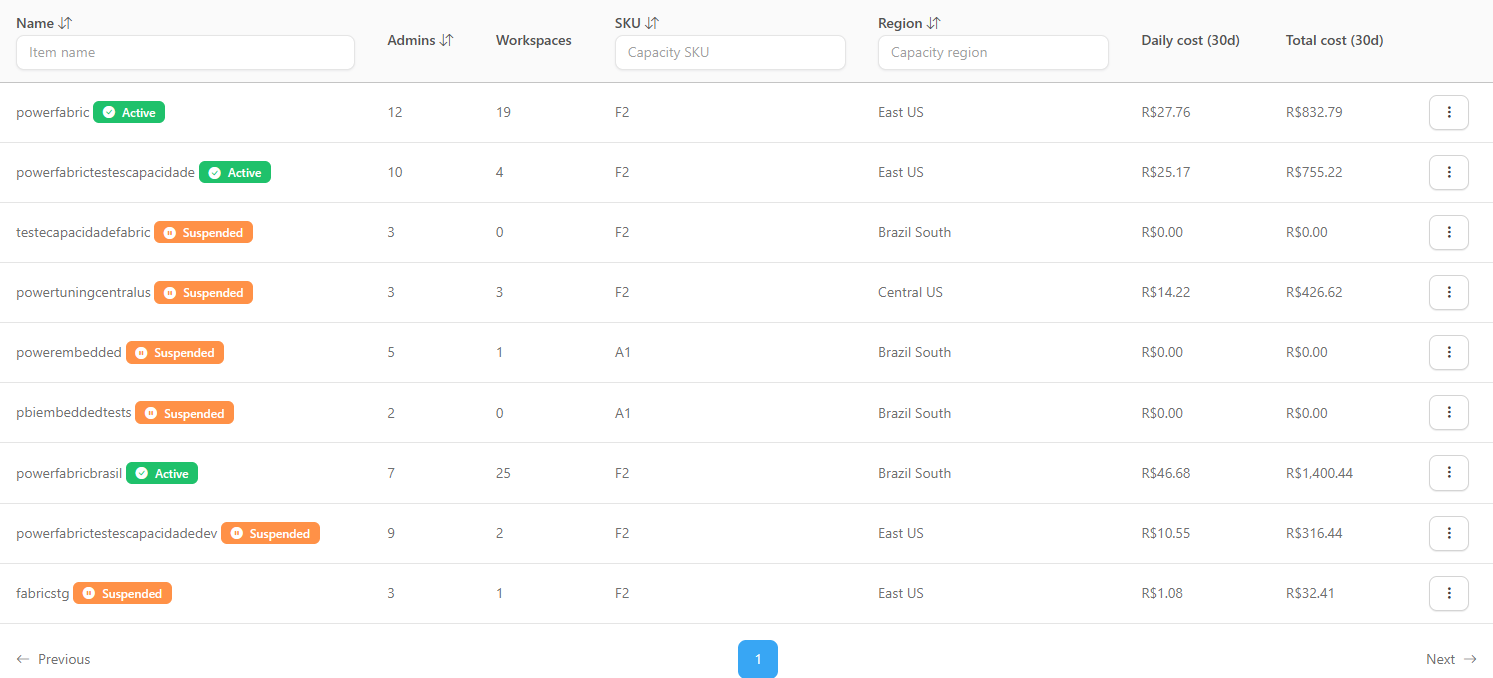Image resolution: width=1493 pixels, height=678 pixels.
Task: Click total cost R$1,400.44
Action: tap(1319, 473)
